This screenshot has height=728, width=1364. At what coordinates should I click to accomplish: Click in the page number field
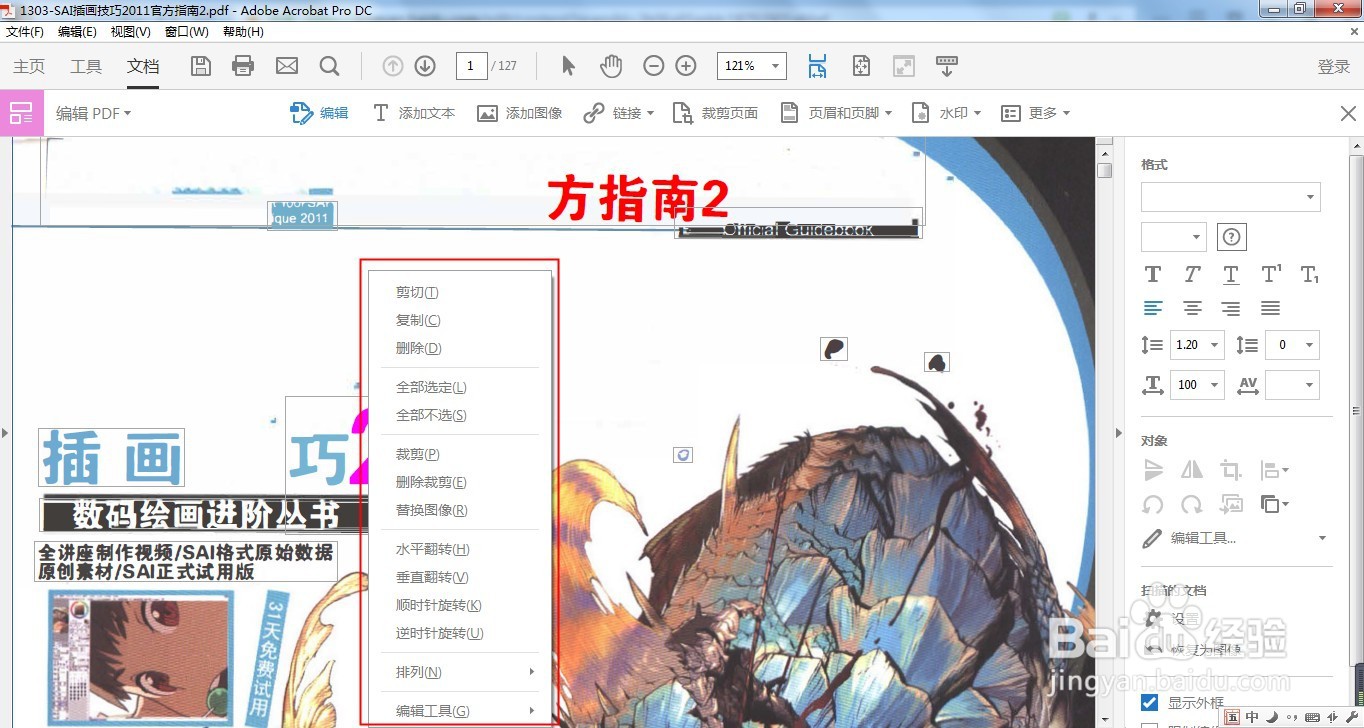[471, 65]
